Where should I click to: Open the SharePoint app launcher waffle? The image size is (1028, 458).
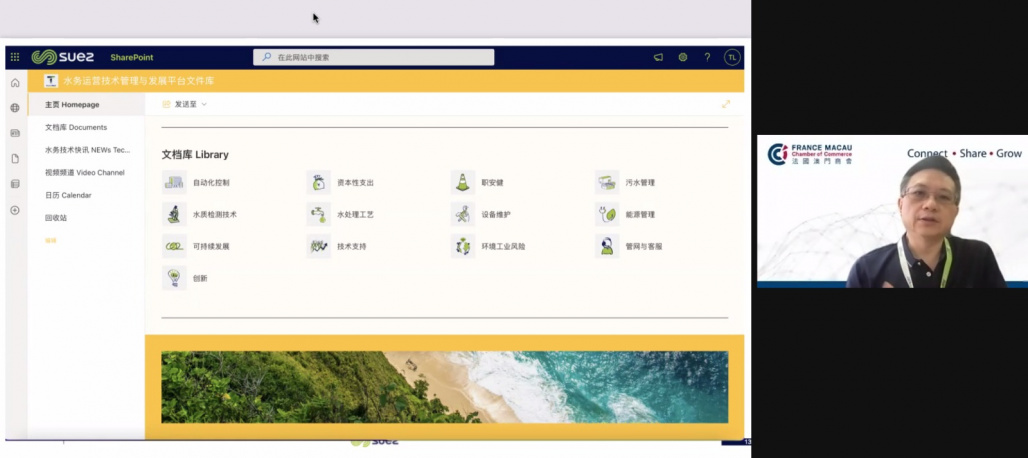[x=15, y=58]
